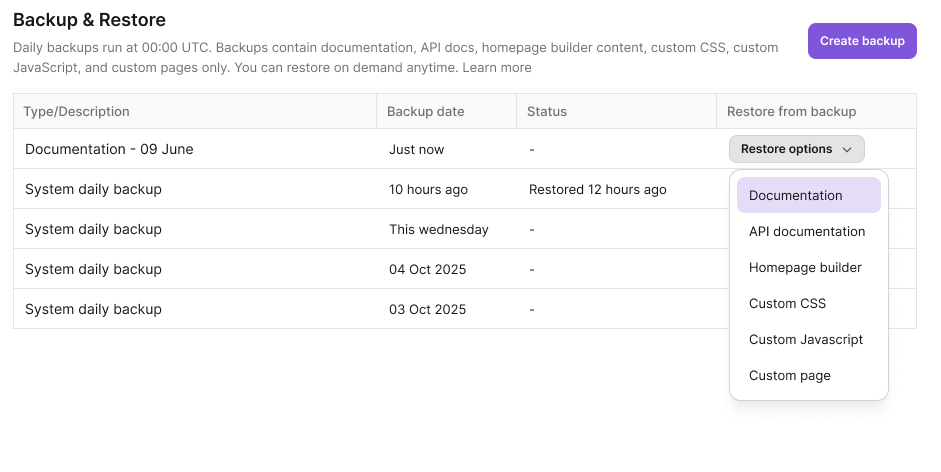This screenshot has height=472, width=941.
Task: Select Documentation from restore menu
Action: pyautogui.click(x=808, y=195)
